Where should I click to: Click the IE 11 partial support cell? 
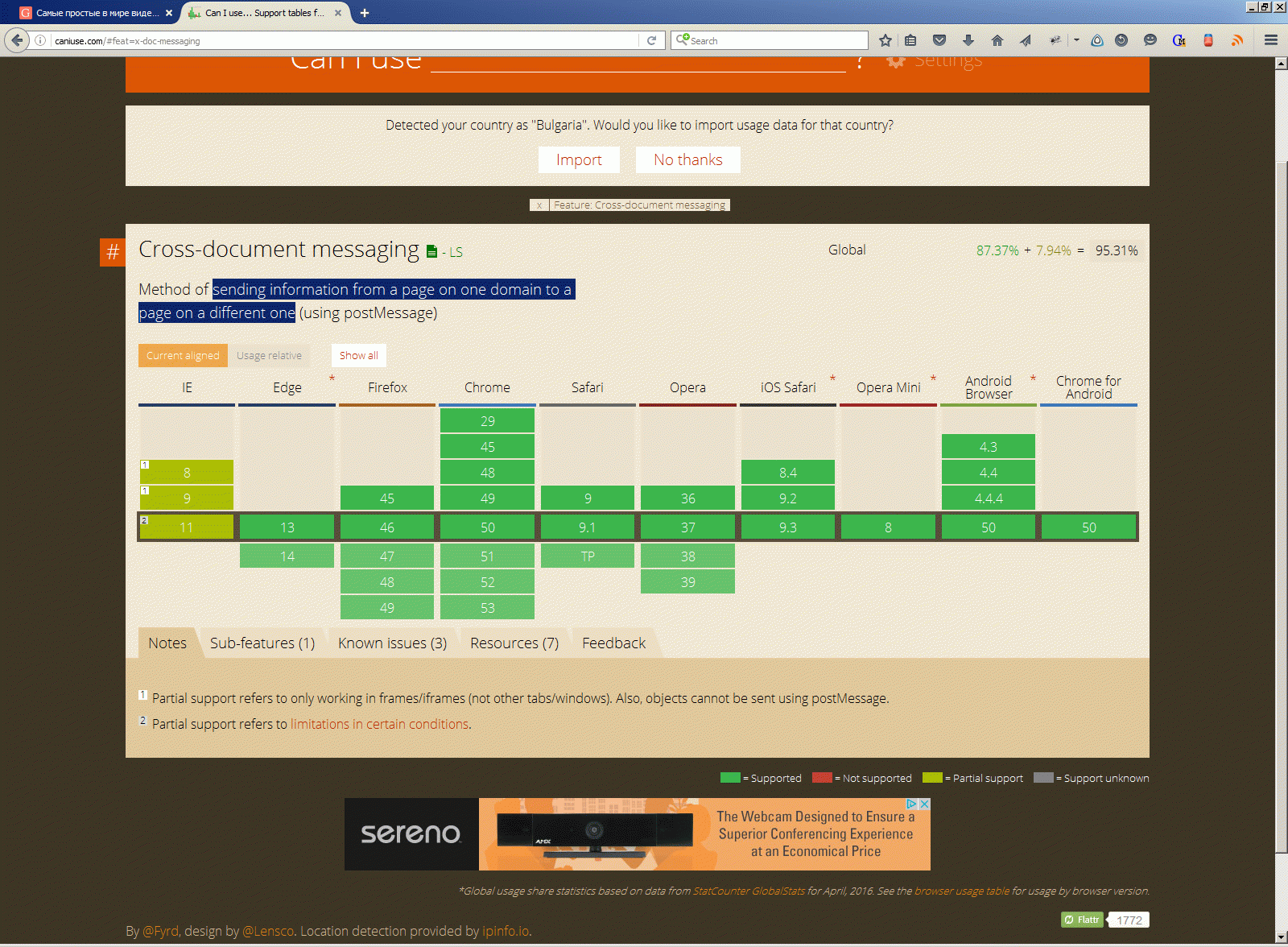click(187, 527)
